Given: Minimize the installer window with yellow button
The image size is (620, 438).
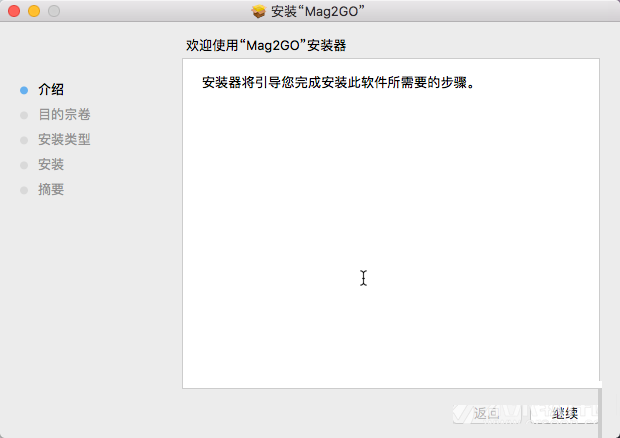Looking at the screenshot, I should coord(34,11).
